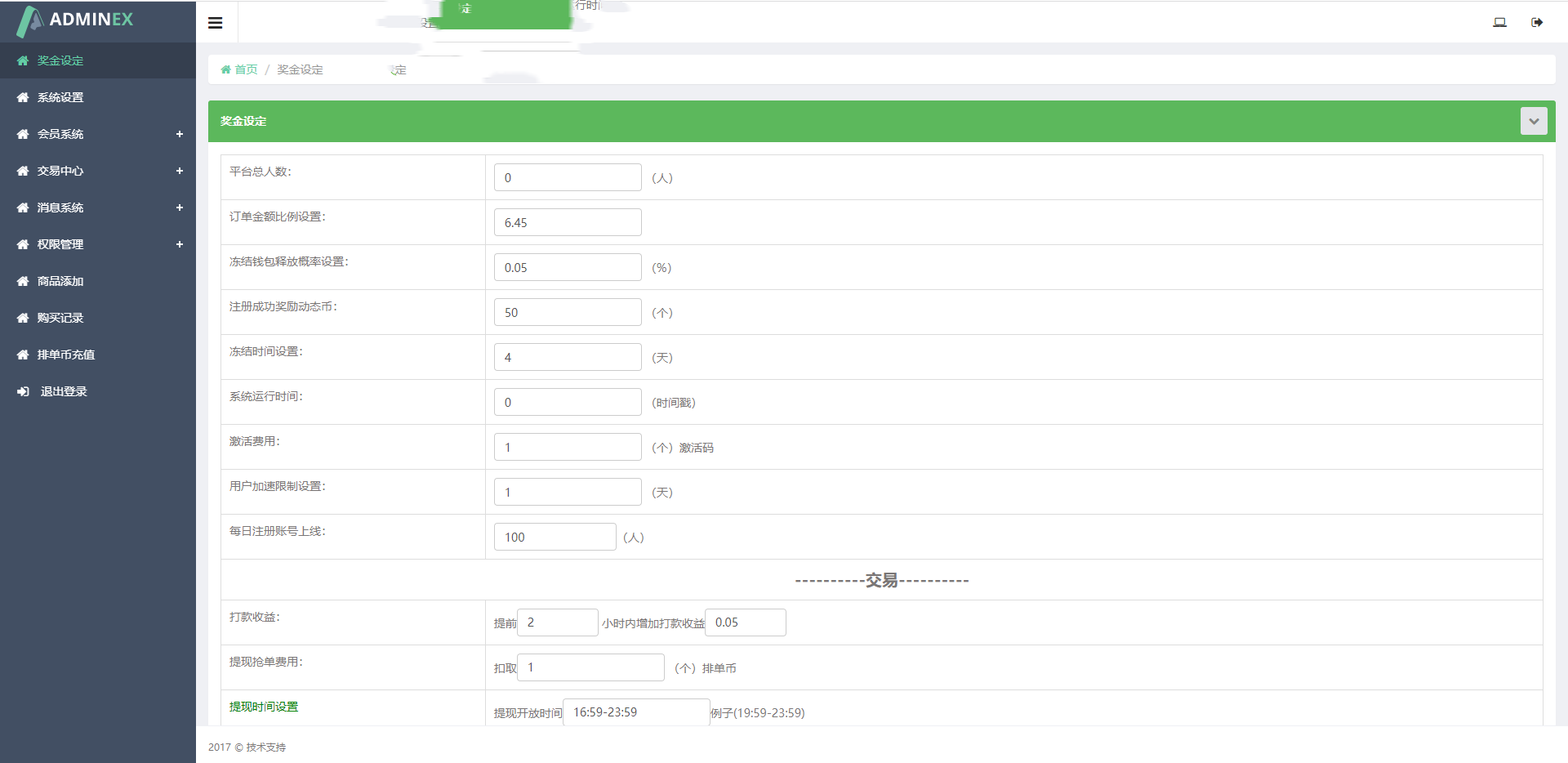Click the home icon beside 商品添加
Image resolution: width=1568 pixels, height=763 pixels.
coord(23,281)
